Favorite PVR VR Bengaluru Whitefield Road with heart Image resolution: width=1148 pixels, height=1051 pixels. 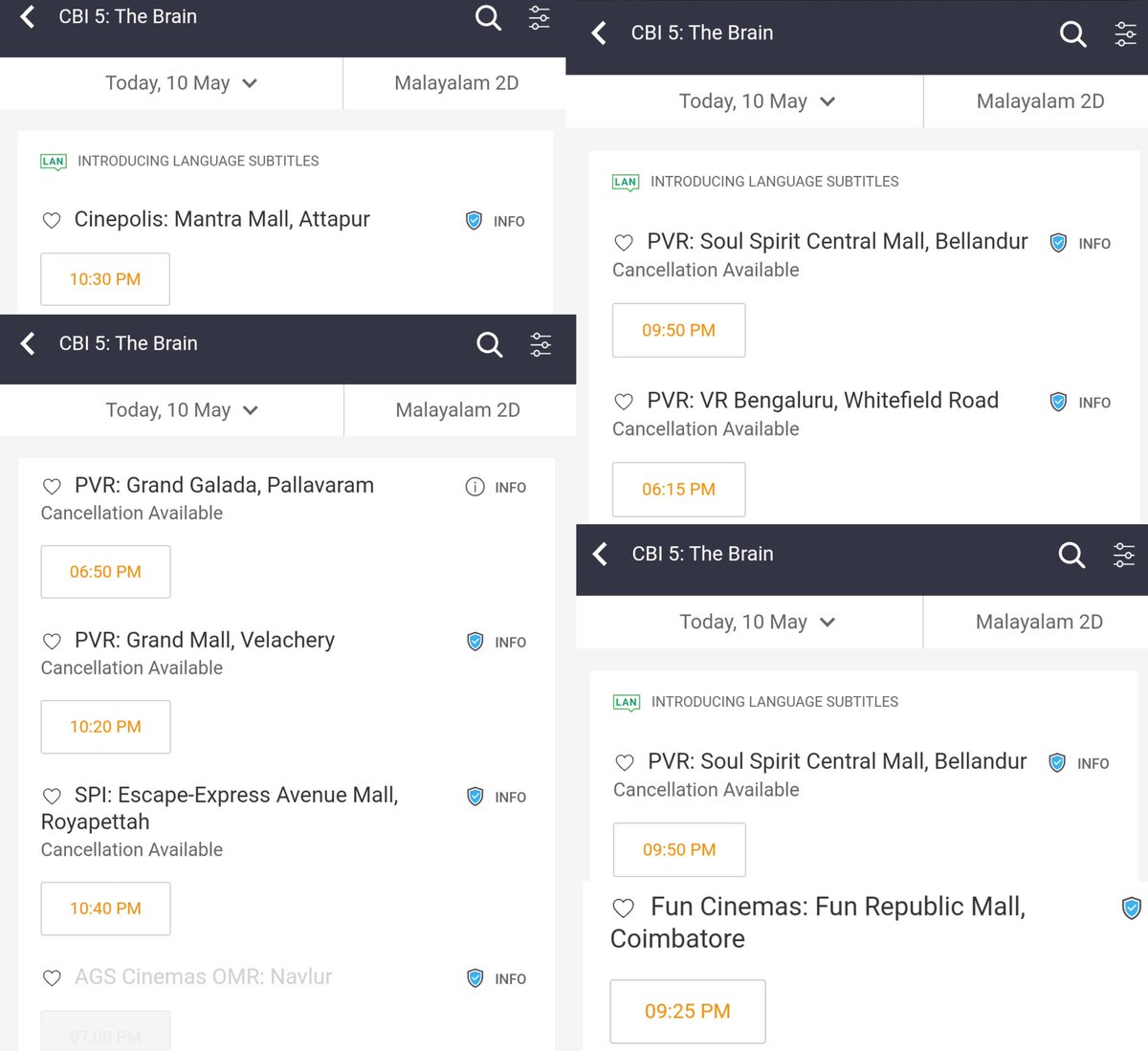pos(624,402)
